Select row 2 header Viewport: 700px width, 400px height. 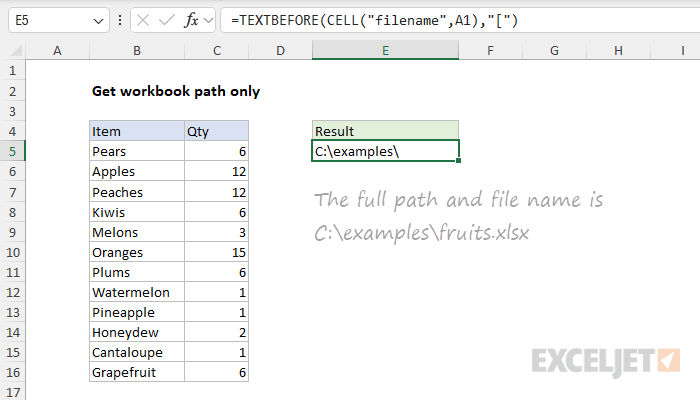12,91
